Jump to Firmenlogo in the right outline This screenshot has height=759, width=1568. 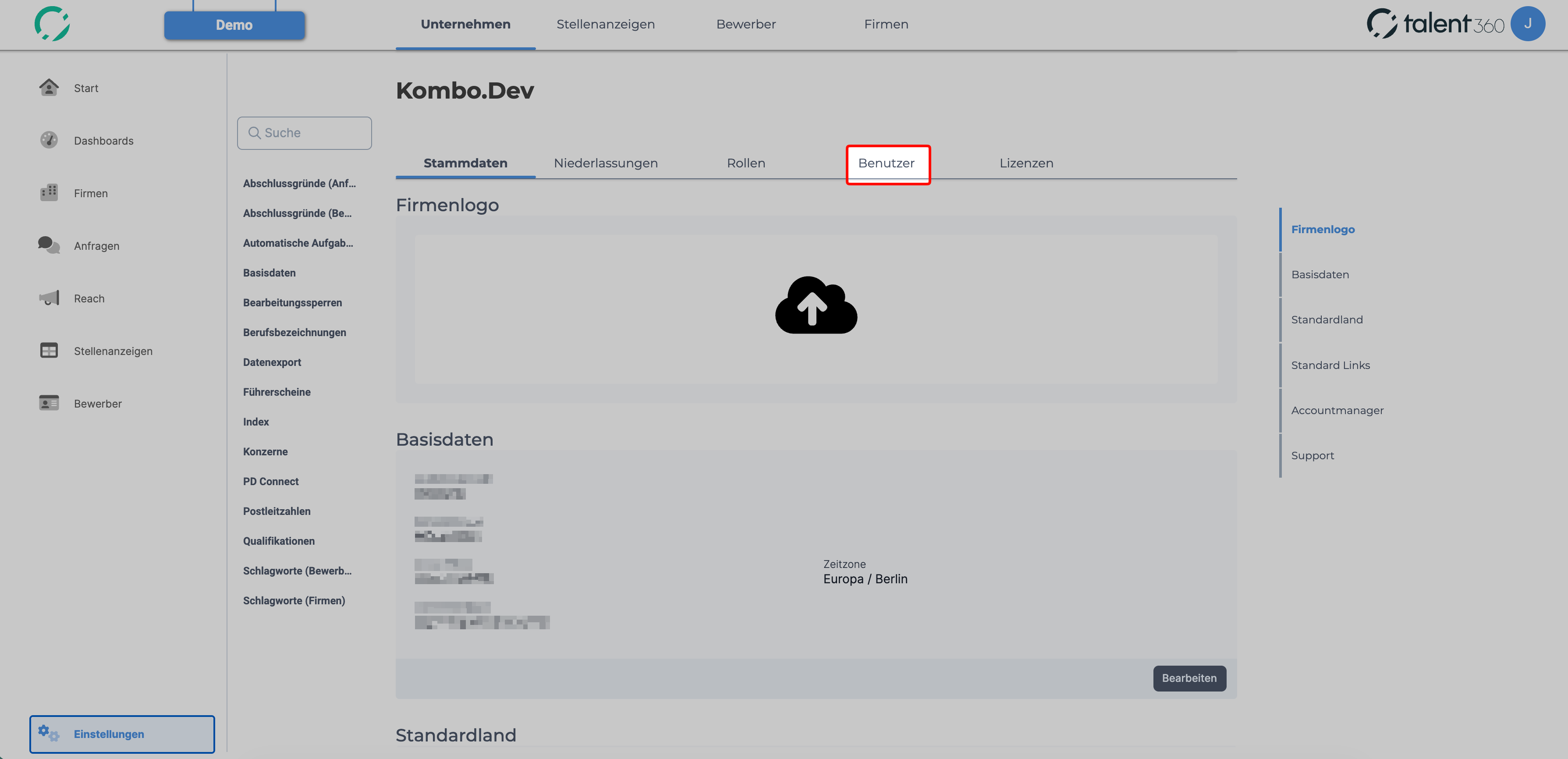[x=1323, y=230]
